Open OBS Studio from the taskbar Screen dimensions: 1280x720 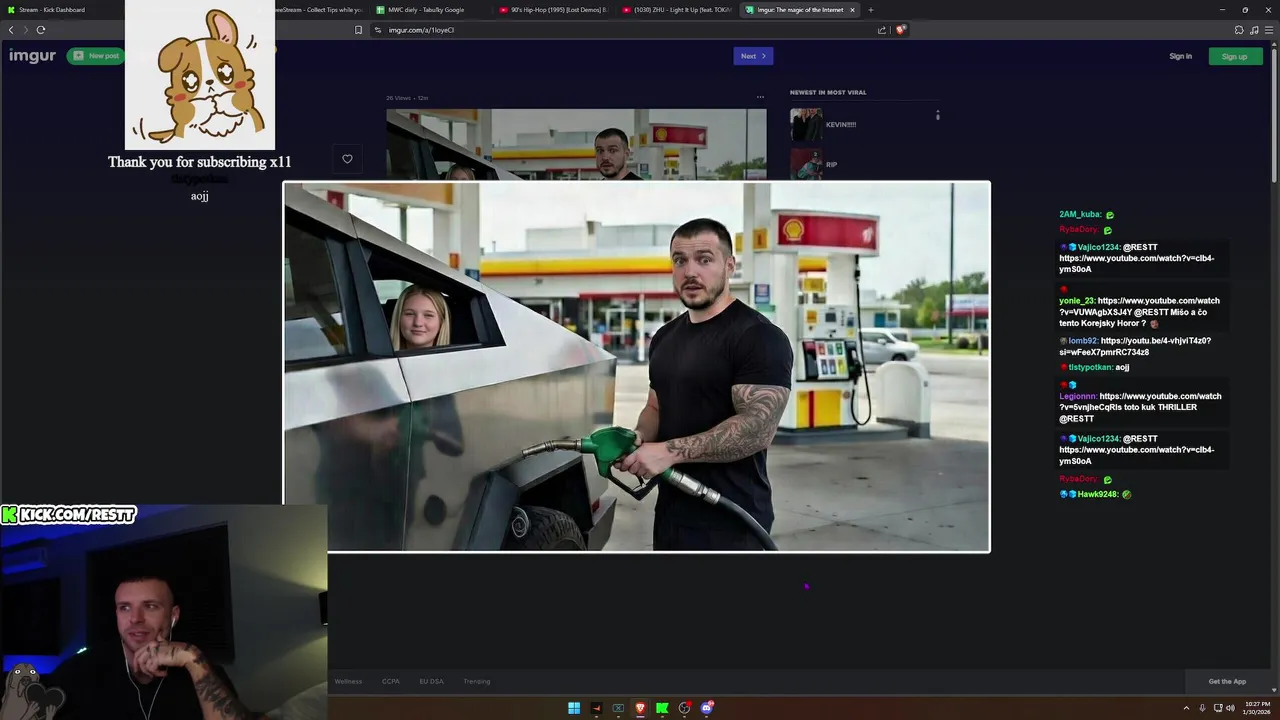pos(684,708)
